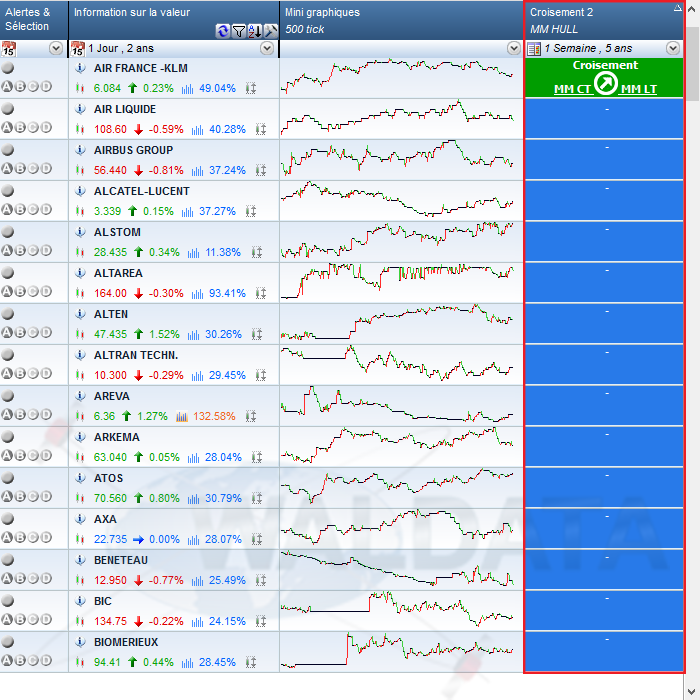
Task: Open the filter funnel icon
Action: click(239, 31)
